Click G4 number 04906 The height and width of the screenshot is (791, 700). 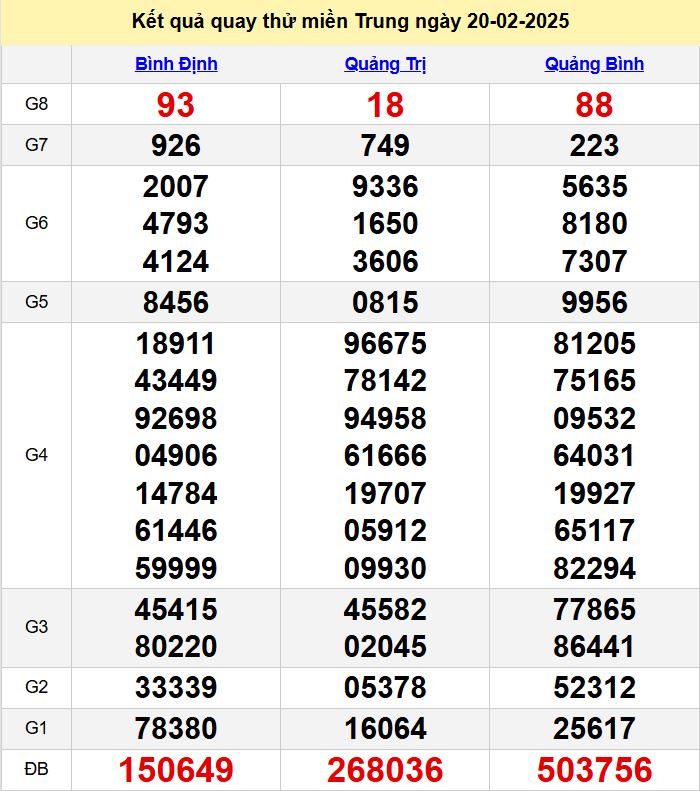[176, 456]
